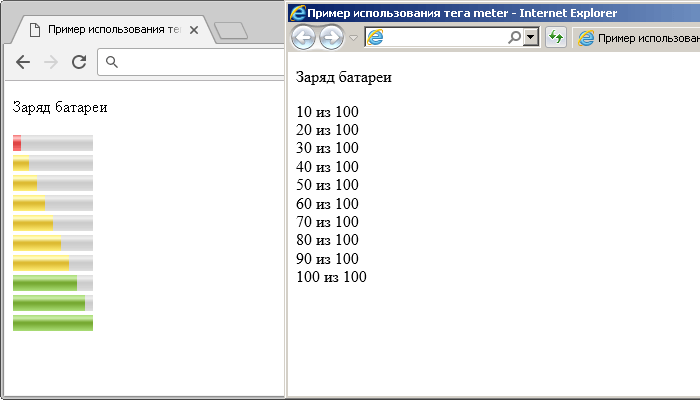Click the text '100 из 100' in IE
The height and width of the screenshot is (400, 700).
[331, 277]
